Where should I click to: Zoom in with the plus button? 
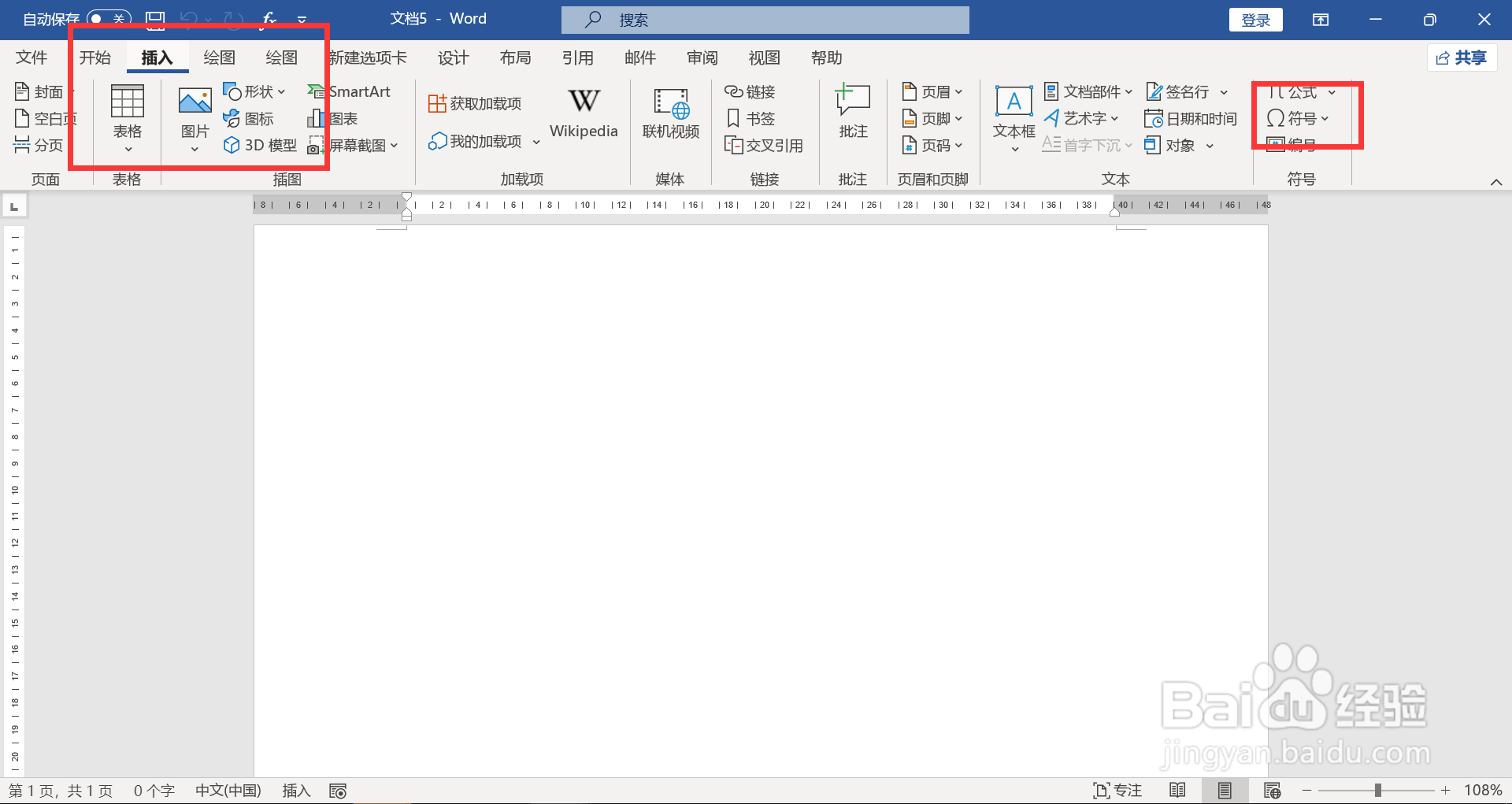(1446, 791)
